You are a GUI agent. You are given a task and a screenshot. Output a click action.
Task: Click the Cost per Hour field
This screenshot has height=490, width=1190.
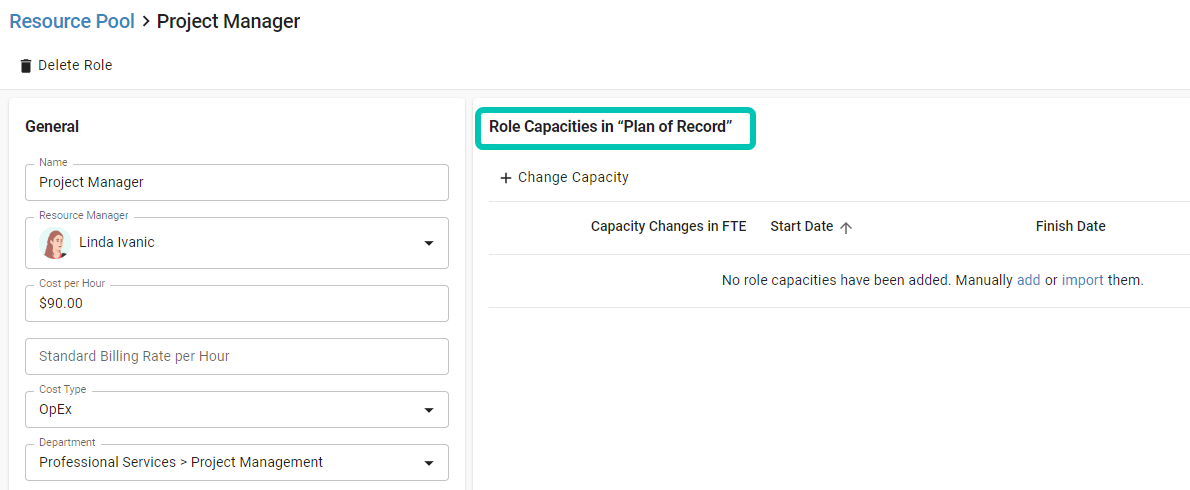click(237, 303)
